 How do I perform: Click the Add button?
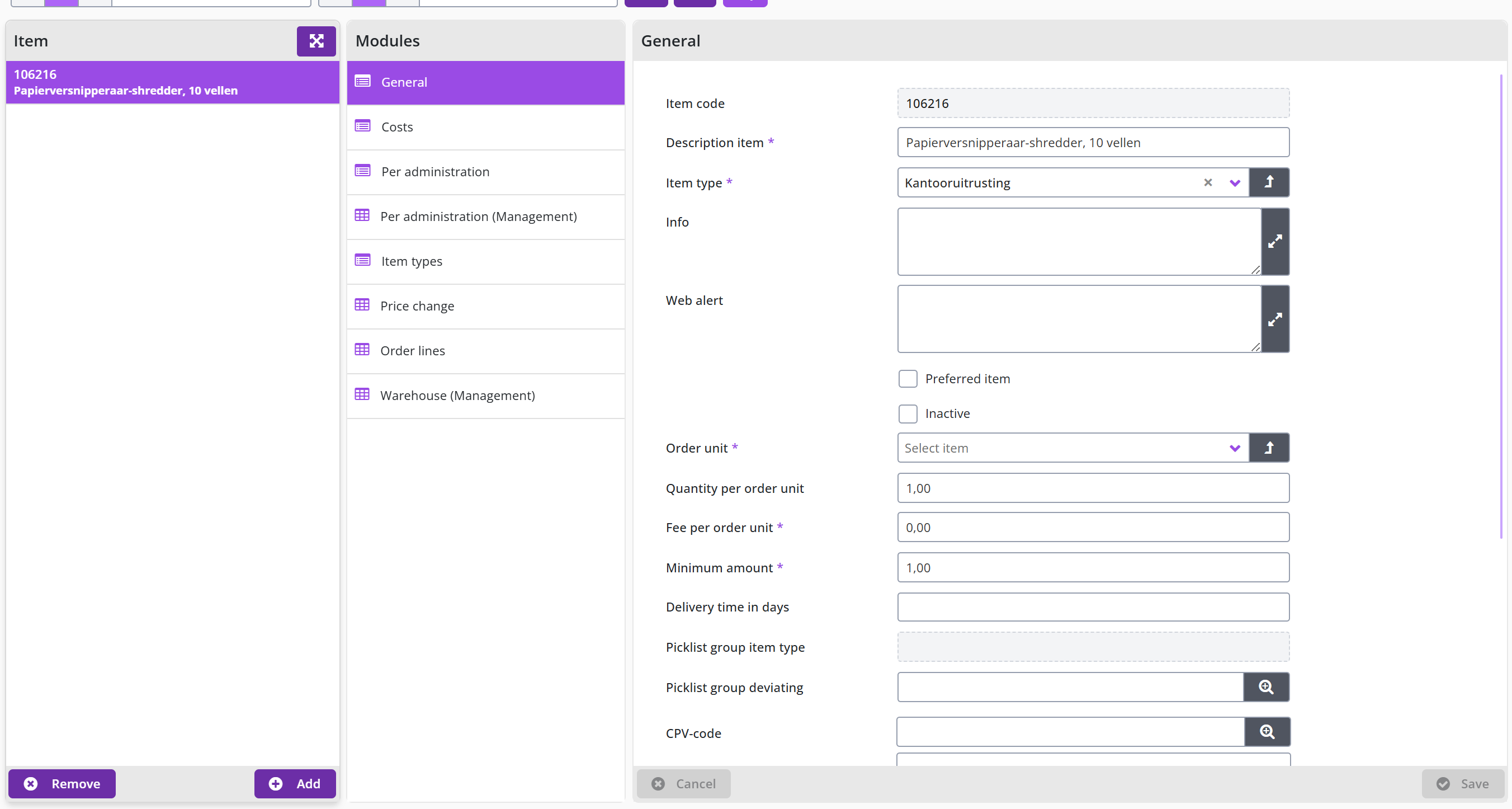[295, 784]
